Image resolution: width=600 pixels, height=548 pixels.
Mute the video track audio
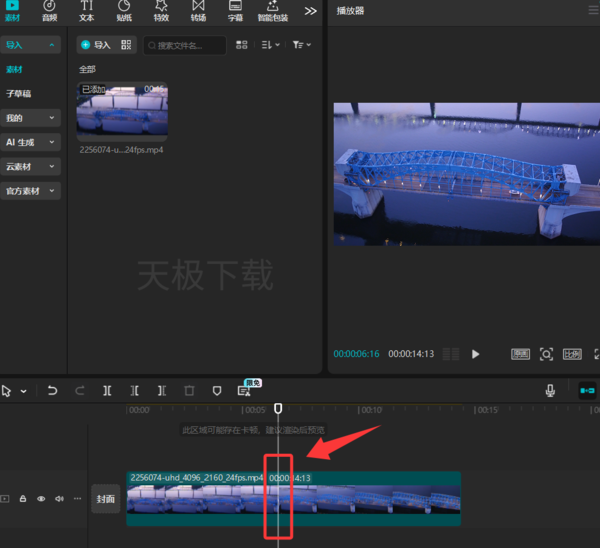pyautogui.click(x=59, y=499)
